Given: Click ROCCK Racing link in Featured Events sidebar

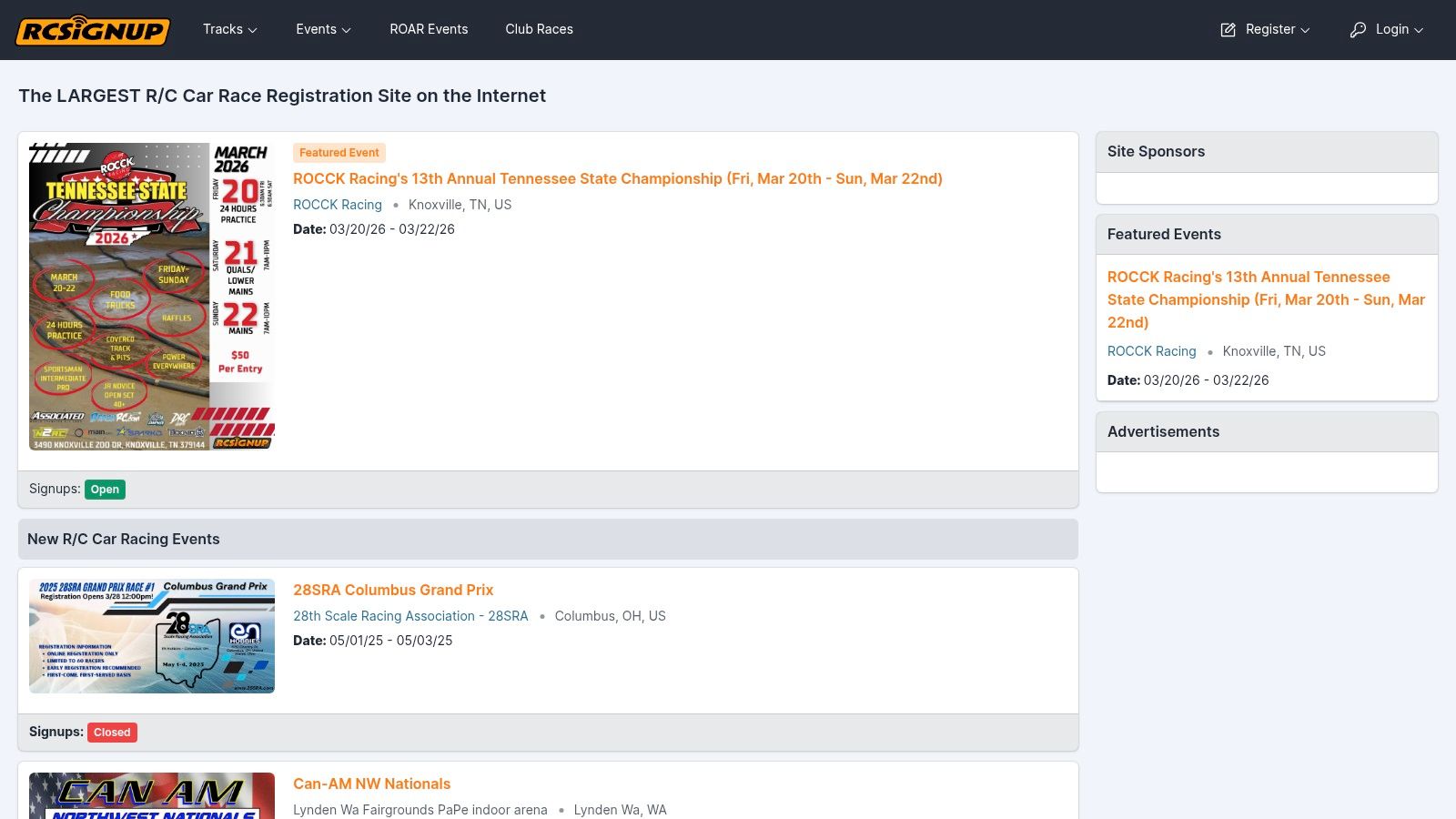Looking at the screenshot, I should [x=1152, y=351].
